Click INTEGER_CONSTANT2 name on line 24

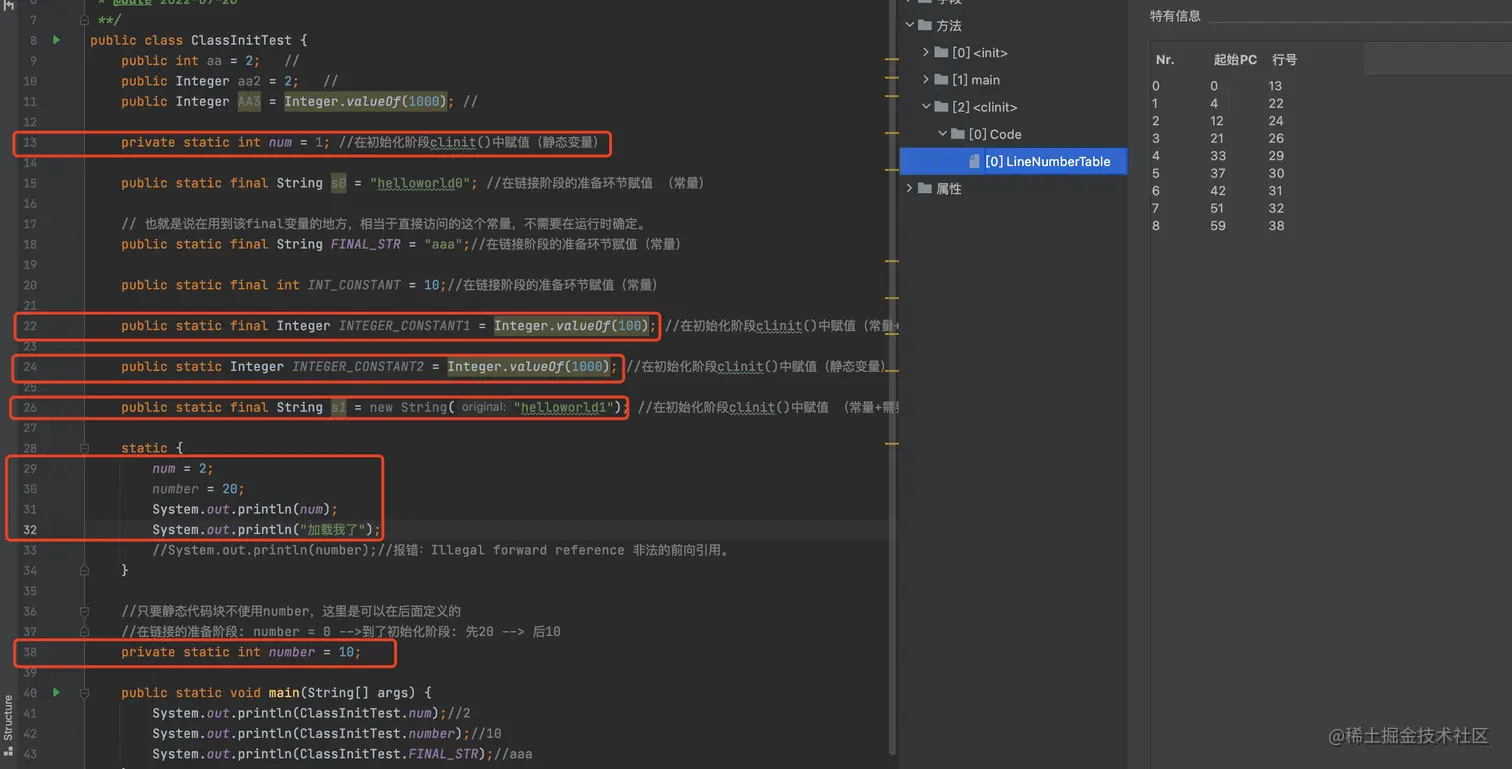pos(358,367)
